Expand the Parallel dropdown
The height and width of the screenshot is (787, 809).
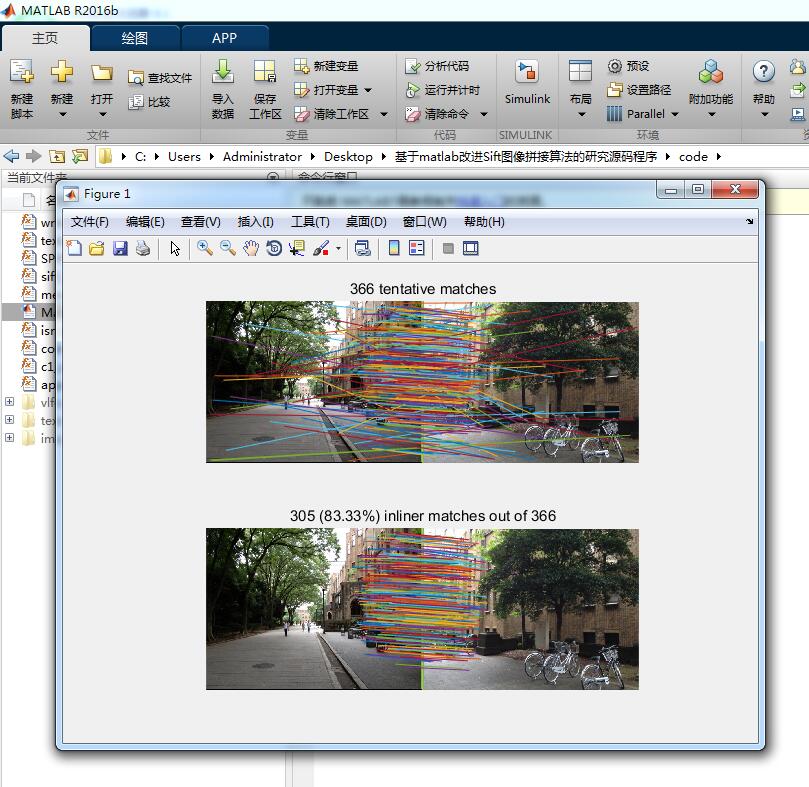[675, 114]
